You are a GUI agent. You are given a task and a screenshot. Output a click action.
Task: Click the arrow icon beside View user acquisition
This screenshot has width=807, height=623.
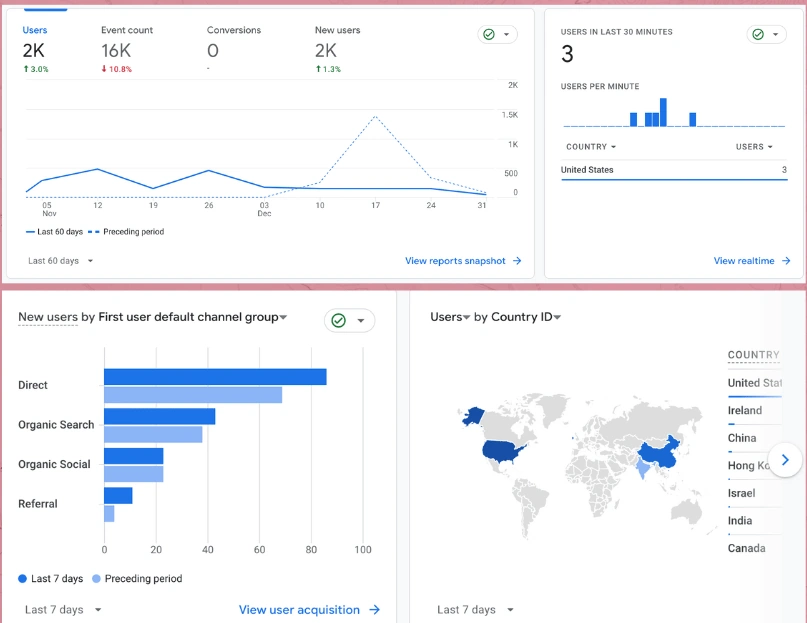(375, 609)
